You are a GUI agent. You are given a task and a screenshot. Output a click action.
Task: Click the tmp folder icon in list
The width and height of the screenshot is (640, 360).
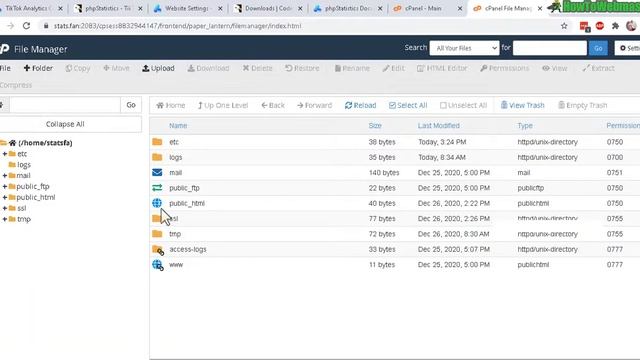click(157, 234)
